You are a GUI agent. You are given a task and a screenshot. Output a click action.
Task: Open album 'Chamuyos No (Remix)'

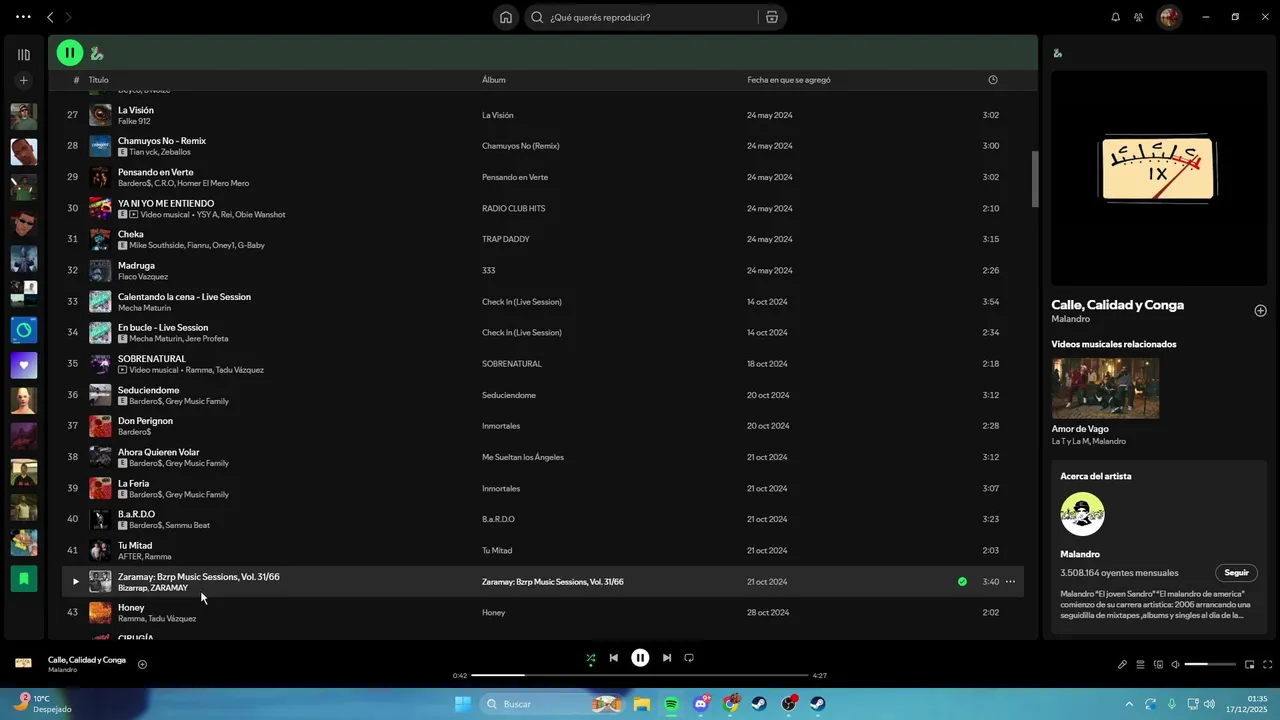pos(520,146)
